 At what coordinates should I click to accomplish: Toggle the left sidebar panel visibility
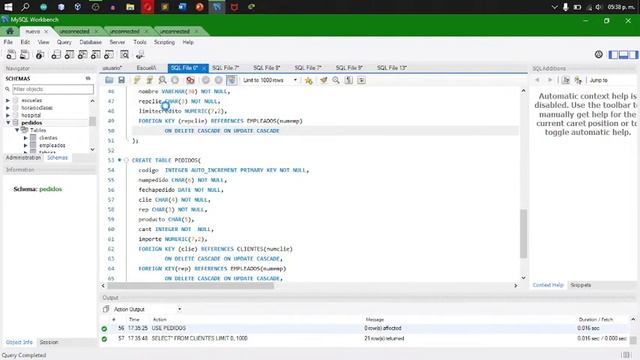[613, 54]
